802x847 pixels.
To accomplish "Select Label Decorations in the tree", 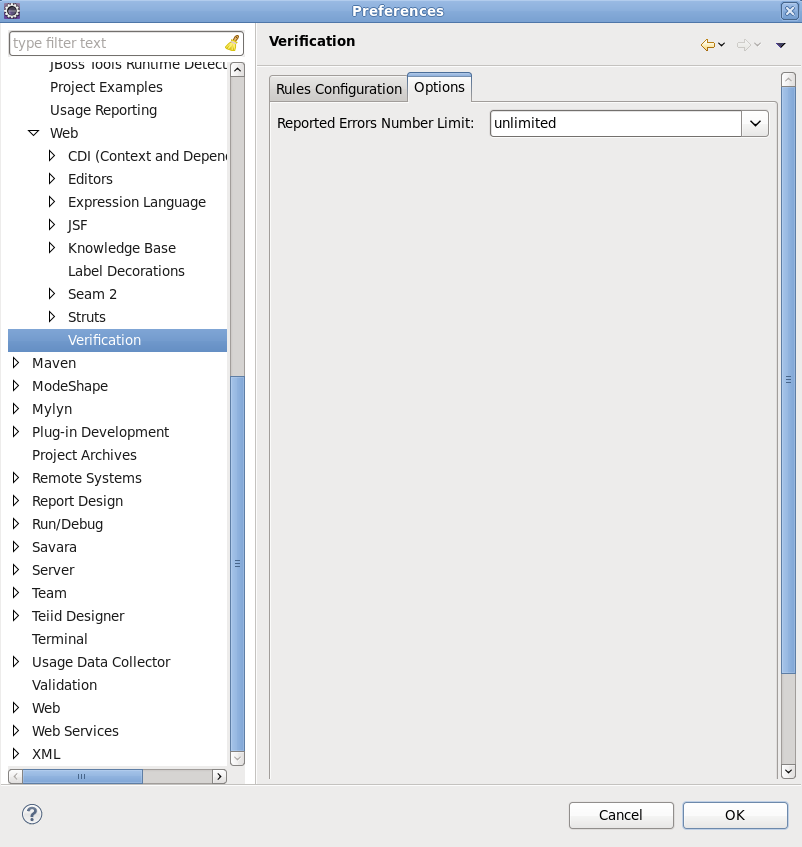I will click(x=126, y=271).
